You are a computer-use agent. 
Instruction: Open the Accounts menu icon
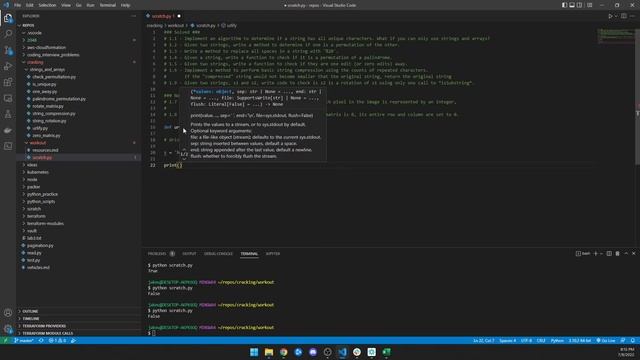8,313
